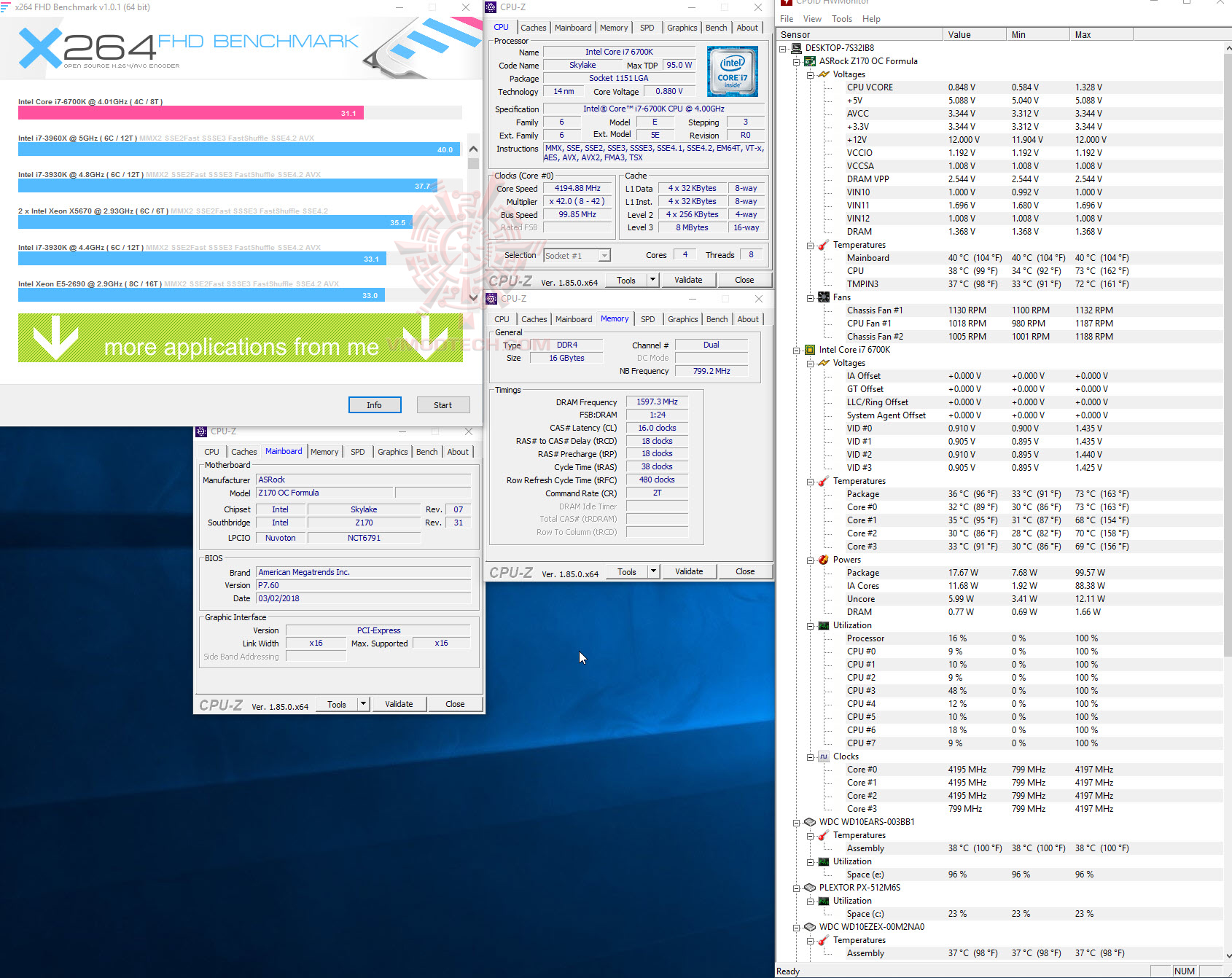Click the Temperatures icon under WDC WD10EARS-003BB1

824,835
